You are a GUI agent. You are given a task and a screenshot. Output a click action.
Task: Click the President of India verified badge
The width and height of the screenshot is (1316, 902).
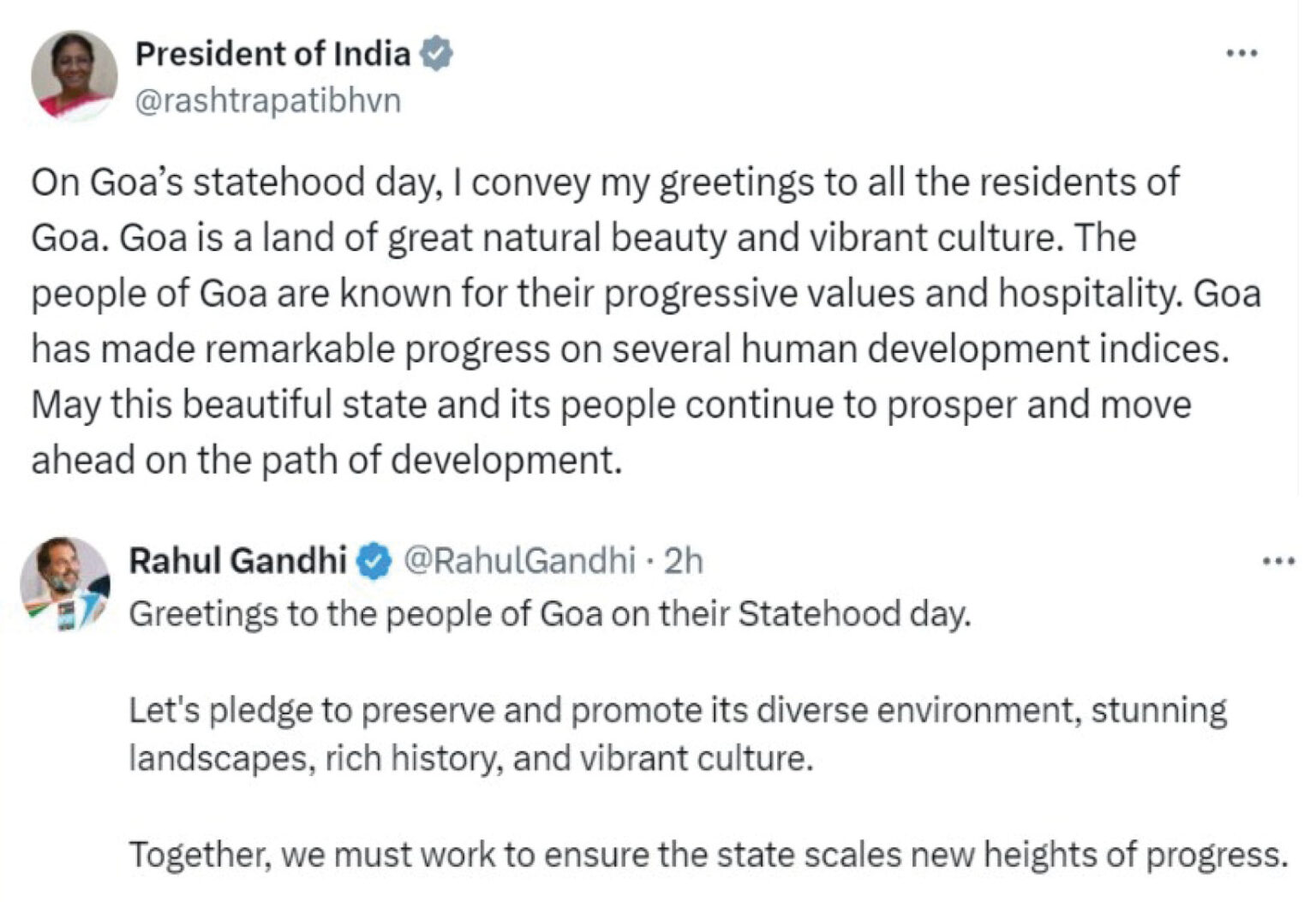[x=436, y=53]
